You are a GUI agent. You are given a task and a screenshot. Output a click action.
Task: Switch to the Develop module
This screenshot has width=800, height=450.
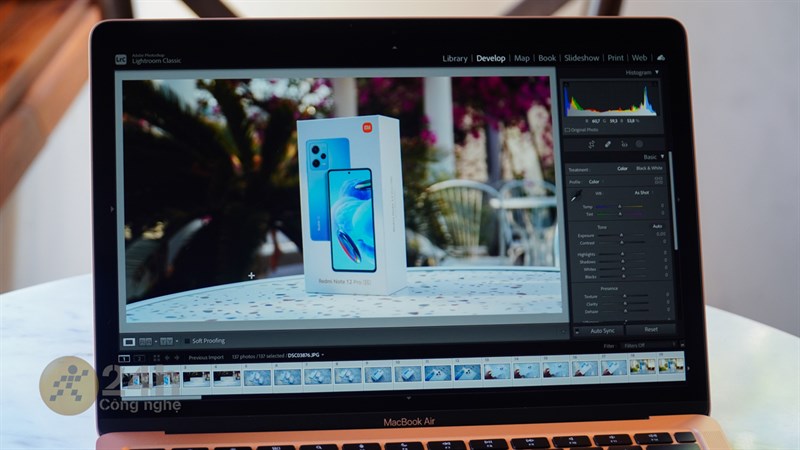pyautogui.click(x=491, y=58)
